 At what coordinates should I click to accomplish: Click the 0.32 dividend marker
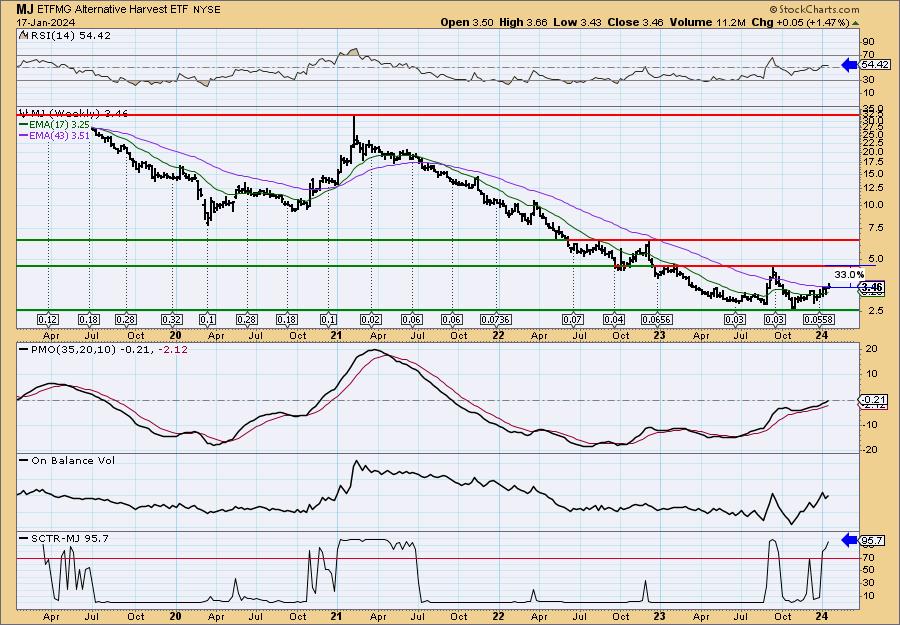click(172, 319)
